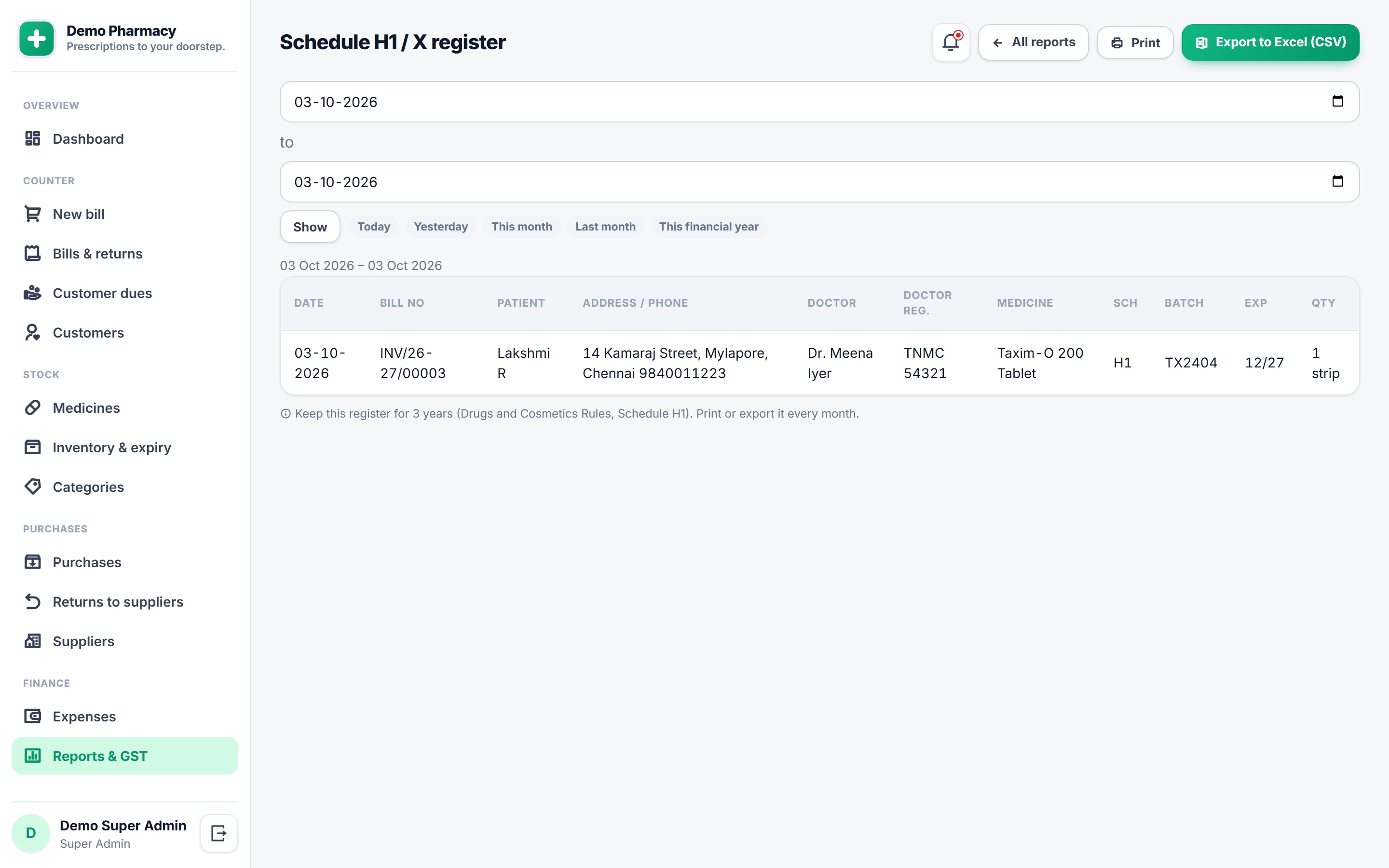Choose the This month range

coord(522,227)
